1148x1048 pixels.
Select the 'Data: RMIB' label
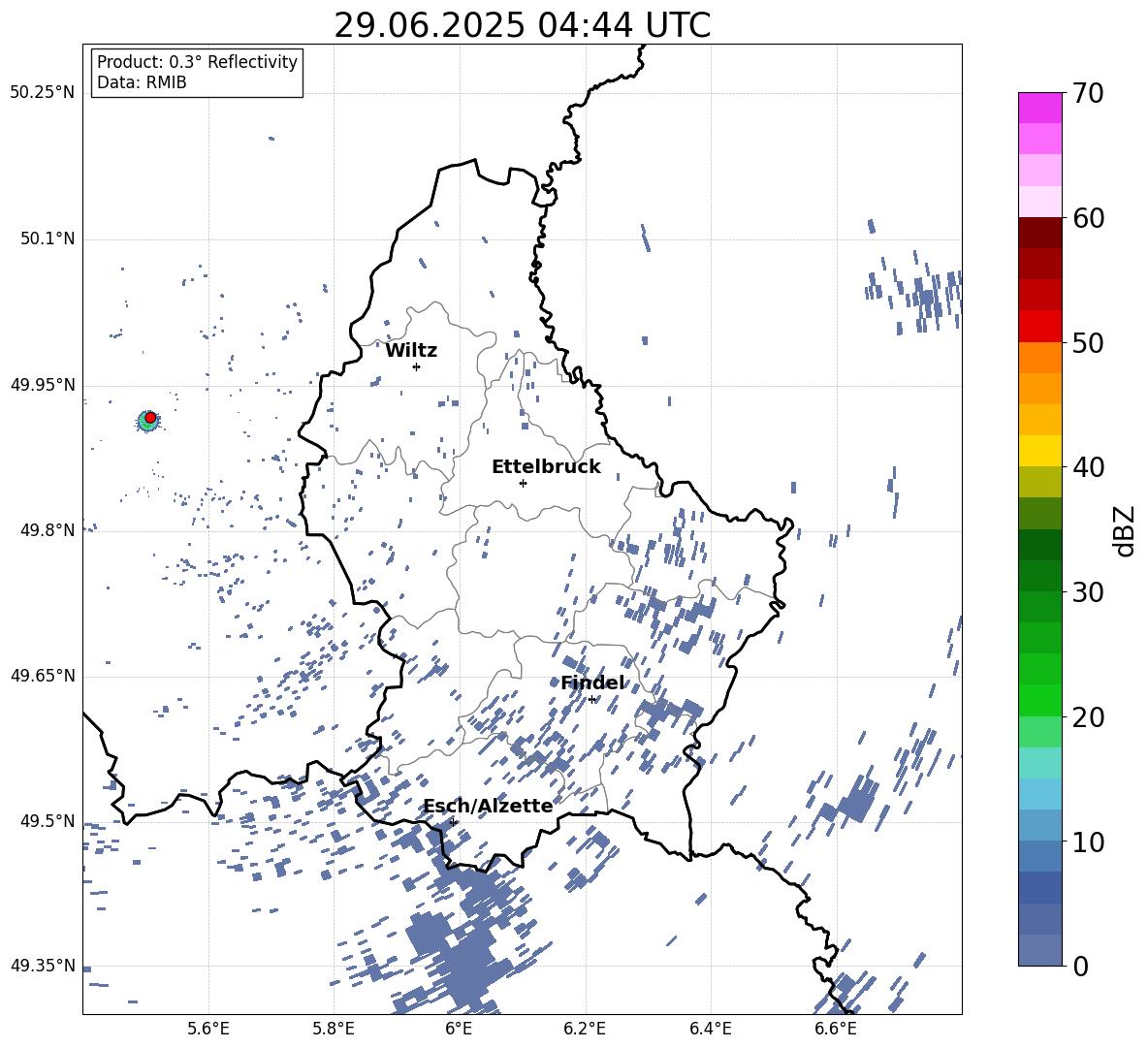tap(142, 82)
